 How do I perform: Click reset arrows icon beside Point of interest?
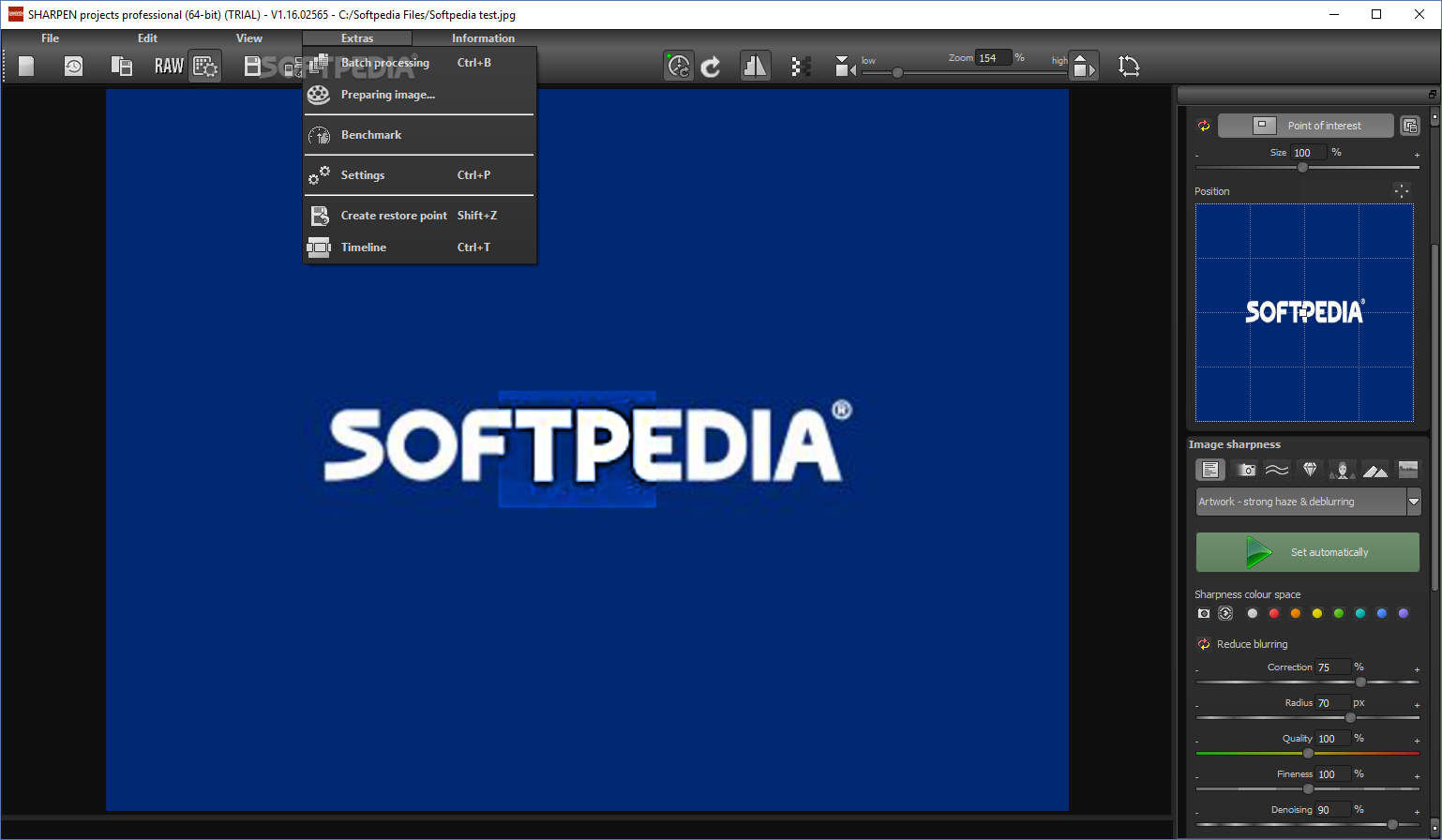coord(1204,126)
